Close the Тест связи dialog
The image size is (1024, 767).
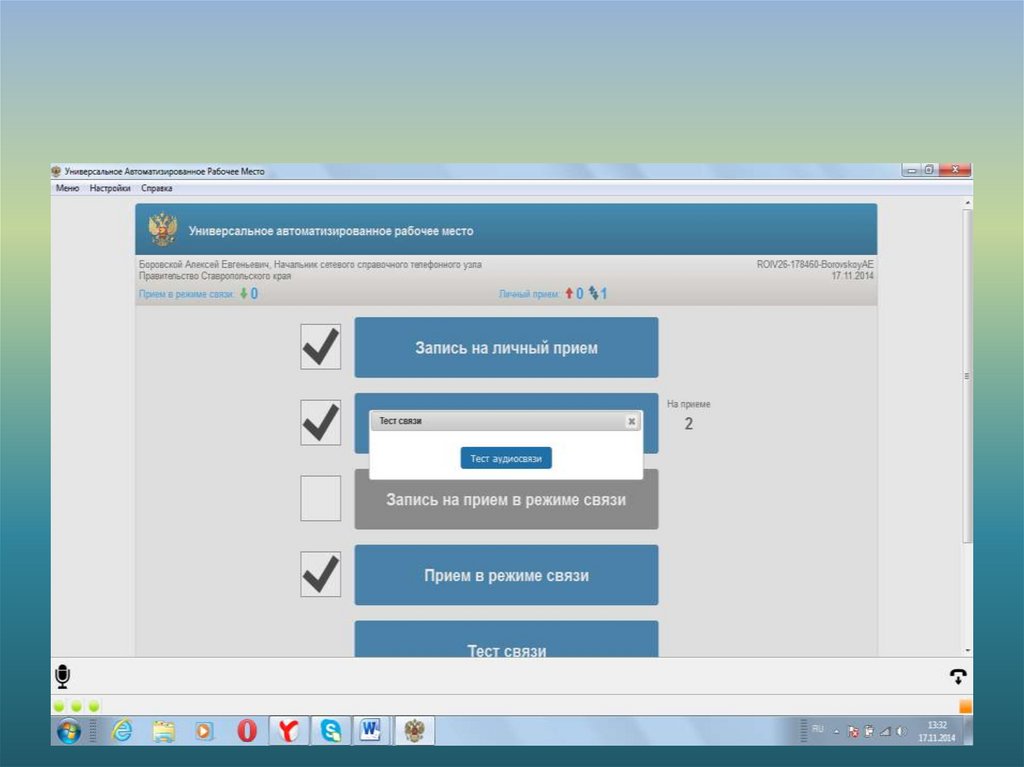631,422
